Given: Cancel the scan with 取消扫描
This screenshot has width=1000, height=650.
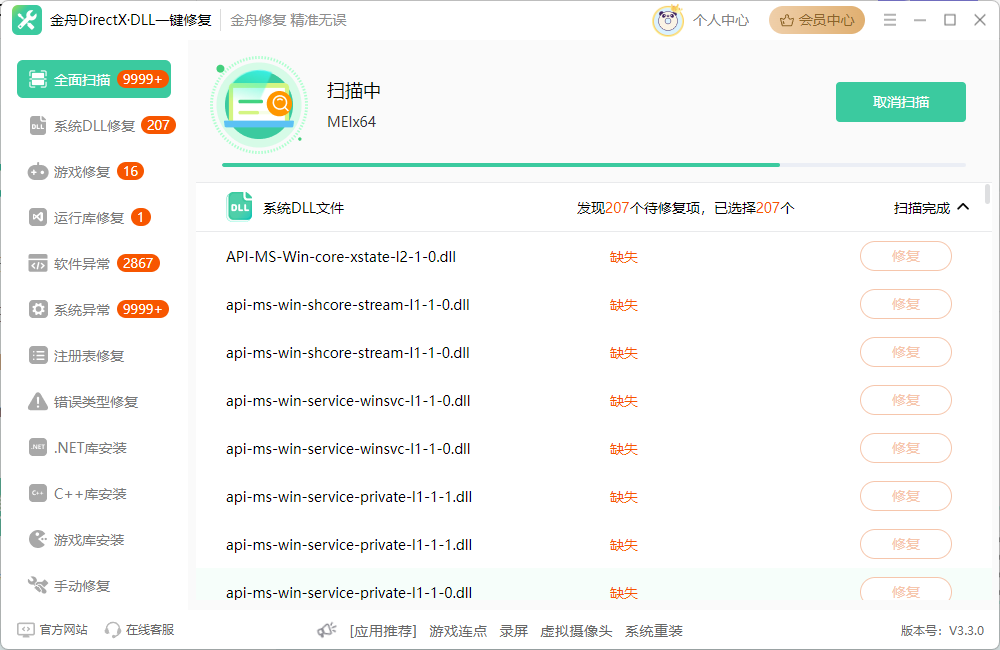Looking at the screenshot, I should pyautogui.click(x=900, y=101).
